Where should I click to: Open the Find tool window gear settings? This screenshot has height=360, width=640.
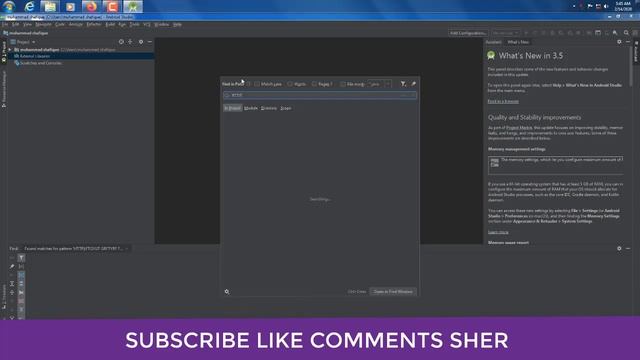(x=619, y=248)
